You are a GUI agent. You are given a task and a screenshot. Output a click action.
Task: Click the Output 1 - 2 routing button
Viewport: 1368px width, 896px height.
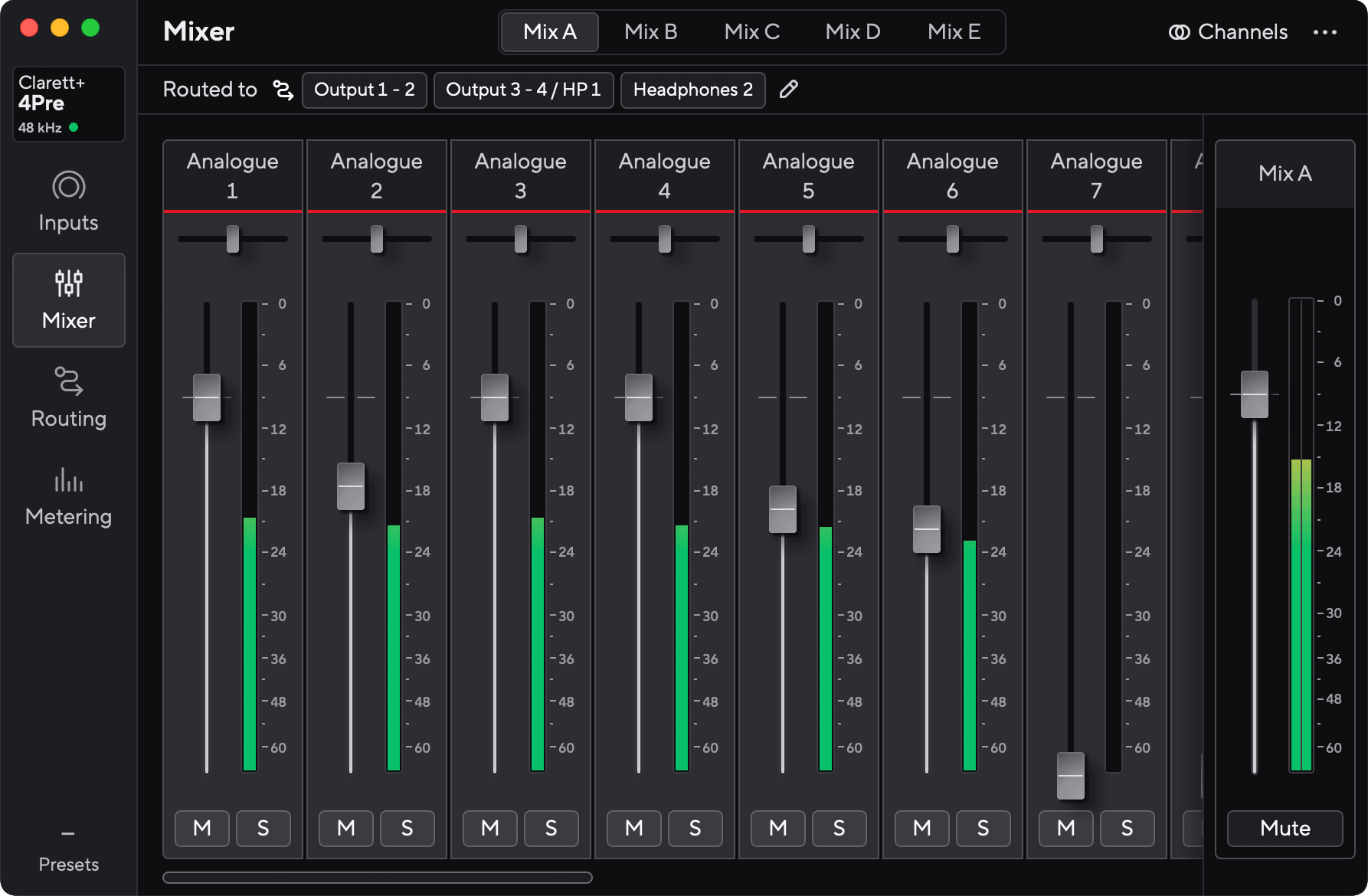point(365,90)
